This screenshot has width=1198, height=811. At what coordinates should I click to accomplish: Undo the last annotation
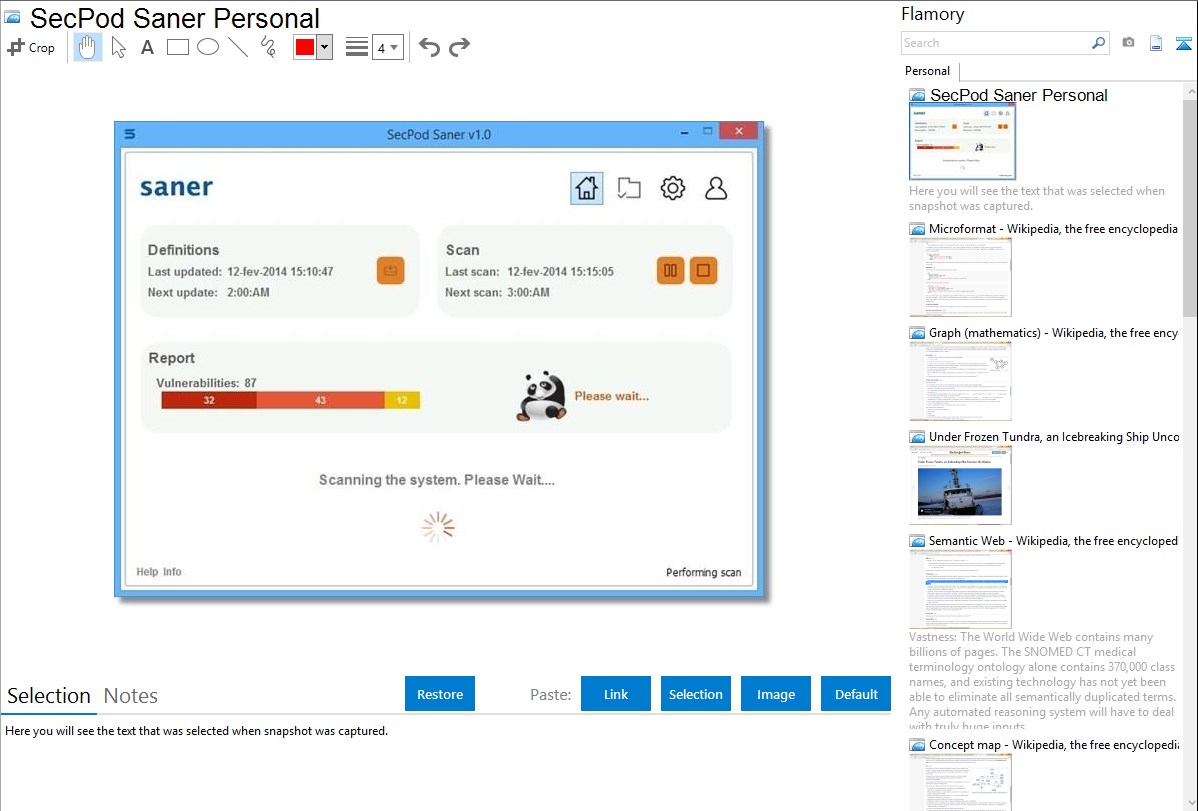pos(429,47)
